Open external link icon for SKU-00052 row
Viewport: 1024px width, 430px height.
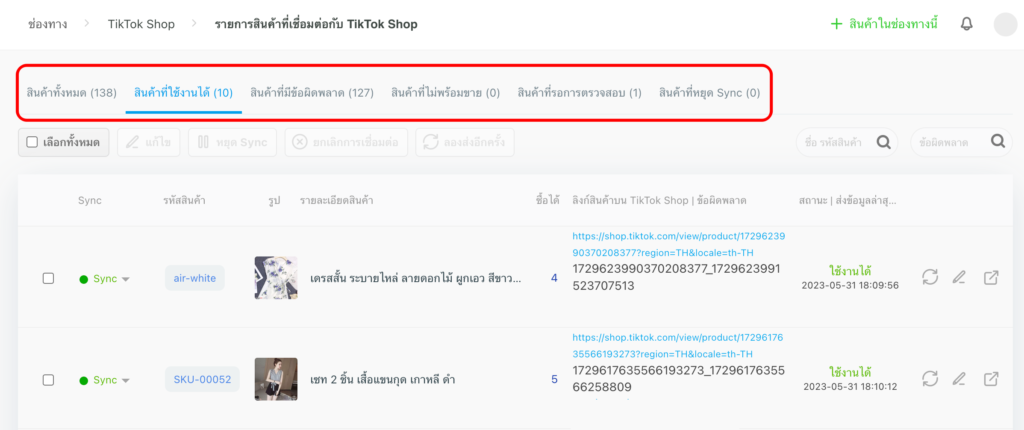991,379
